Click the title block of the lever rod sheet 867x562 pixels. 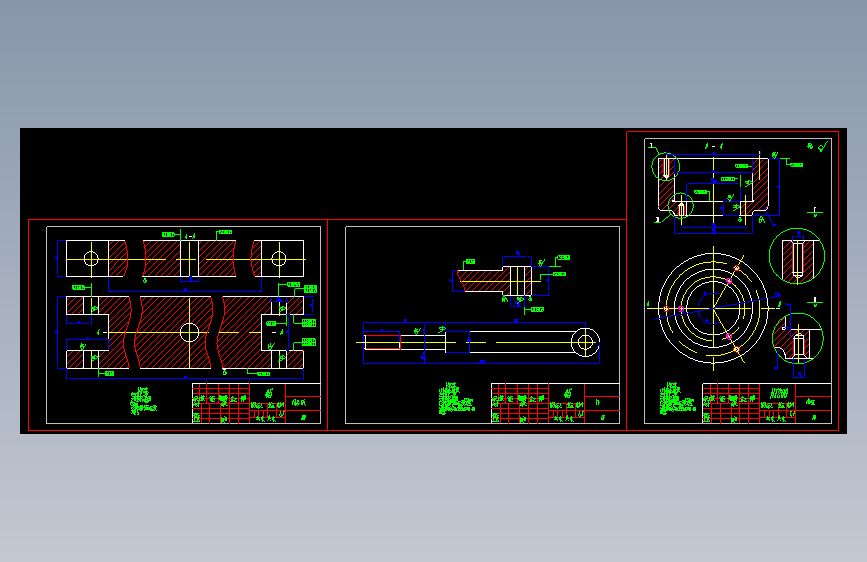click(x=555, y=403)
